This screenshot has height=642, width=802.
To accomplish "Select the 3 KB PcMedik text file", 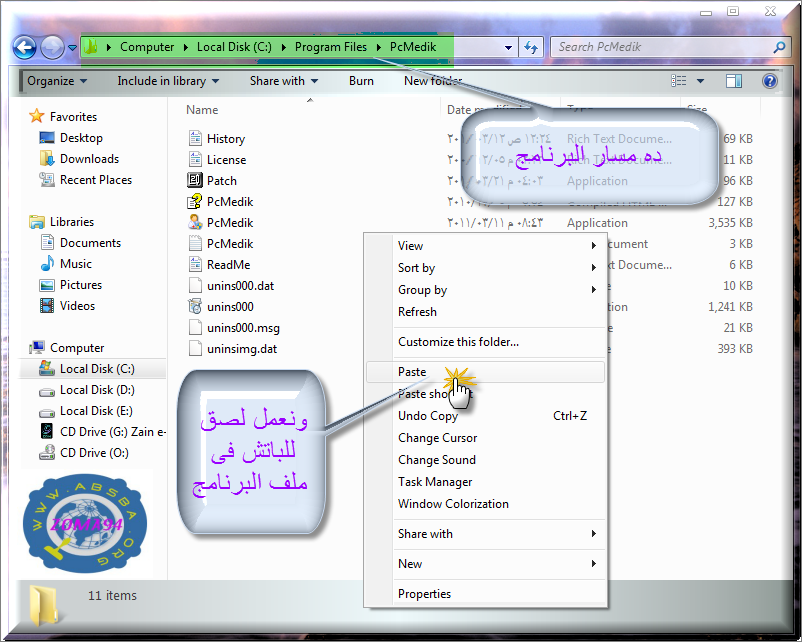I will 221,243.
